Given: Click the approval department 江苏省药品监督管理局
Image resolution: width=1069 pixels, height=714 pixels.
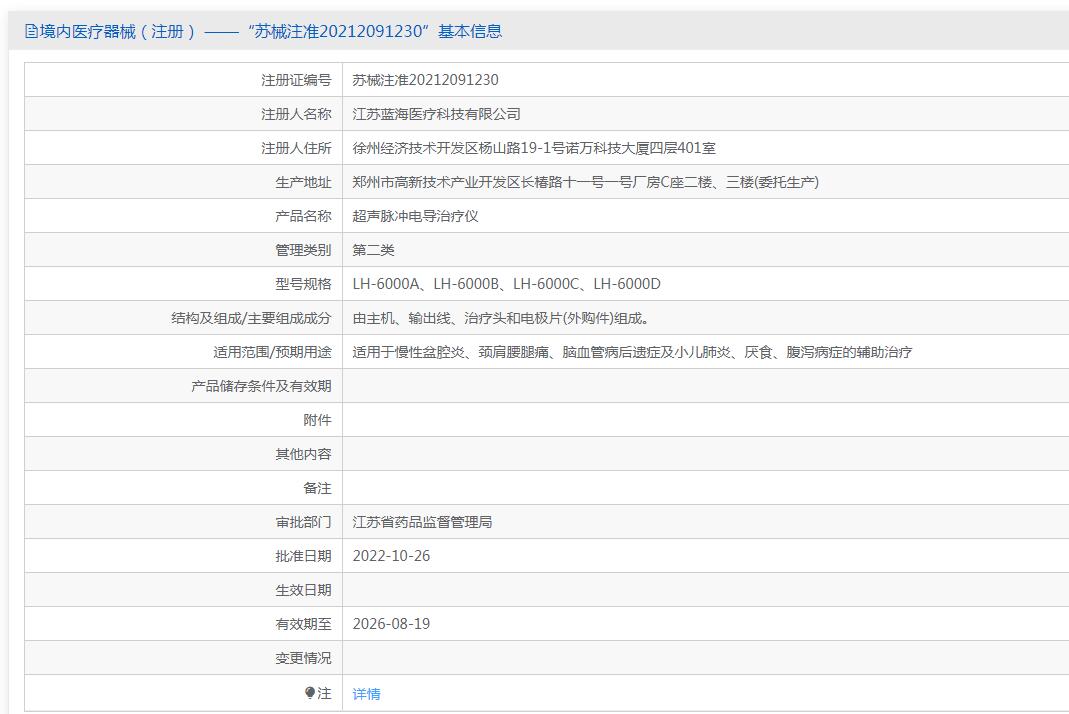Looking at the screenshot, I should (422, 522).
